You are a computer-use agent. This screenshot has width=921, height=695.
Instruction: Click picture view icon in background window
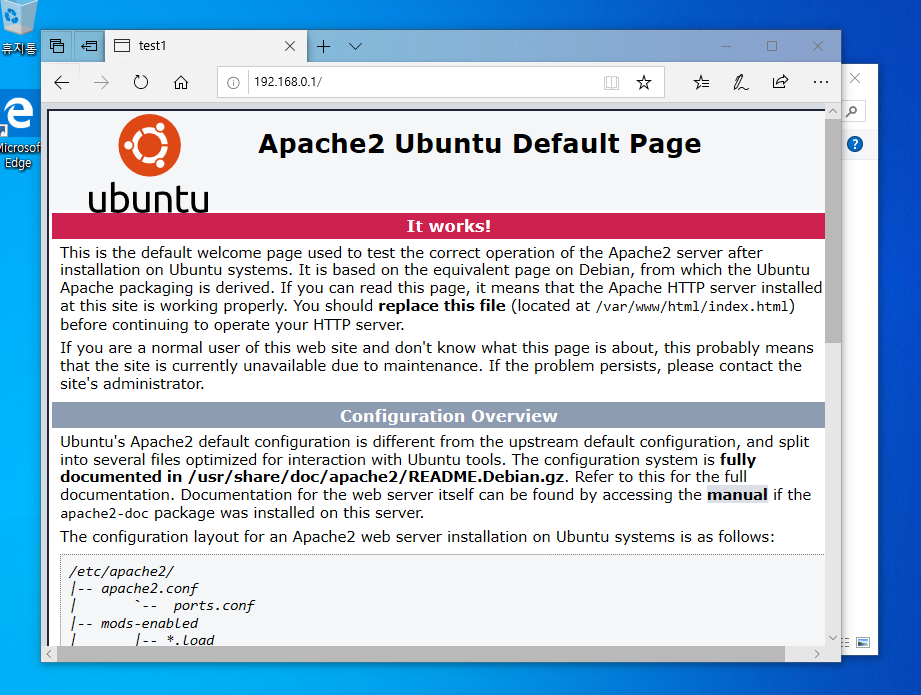[863, 642]
